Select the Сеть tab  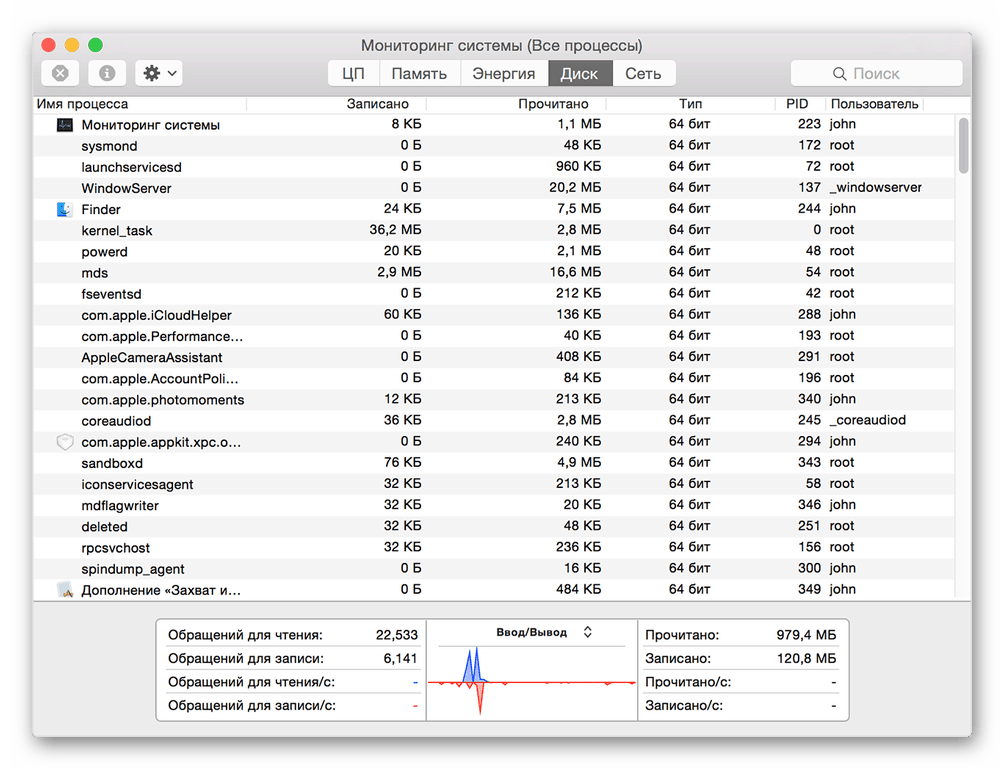point(644,74)
